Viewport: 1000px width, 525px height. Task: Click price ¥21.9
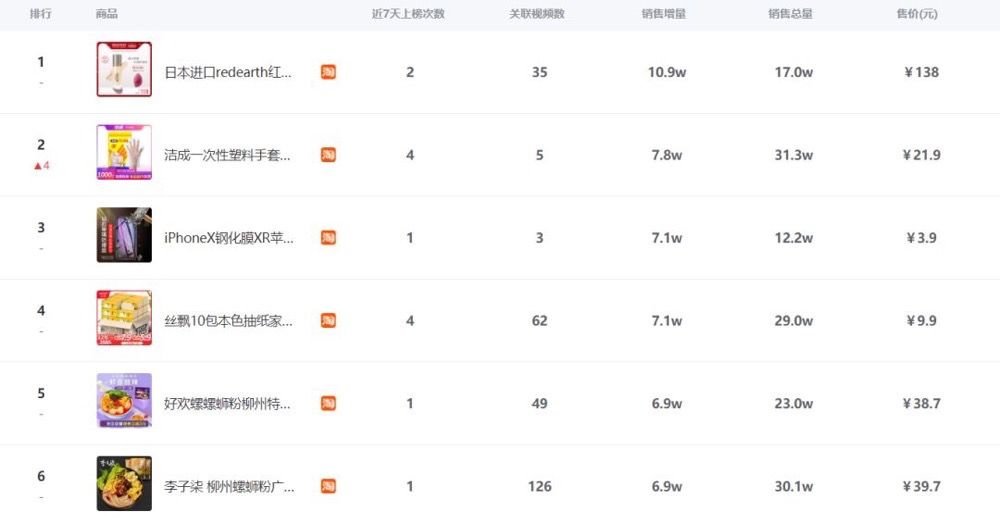tap(922, 155)
